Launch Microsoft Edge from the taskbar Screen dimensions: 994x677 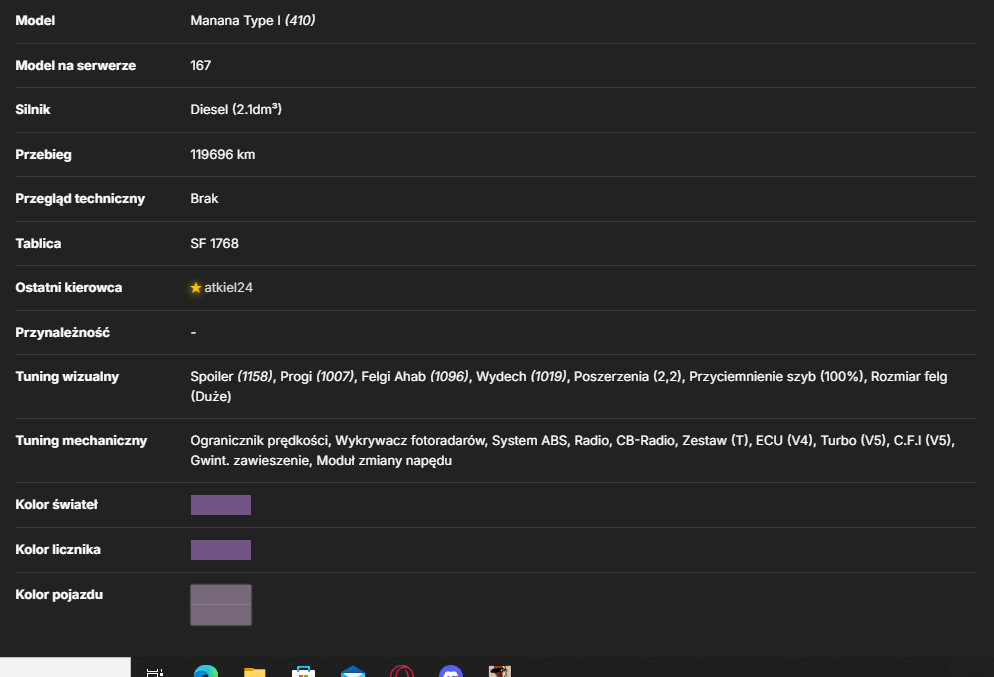point(205,671)
